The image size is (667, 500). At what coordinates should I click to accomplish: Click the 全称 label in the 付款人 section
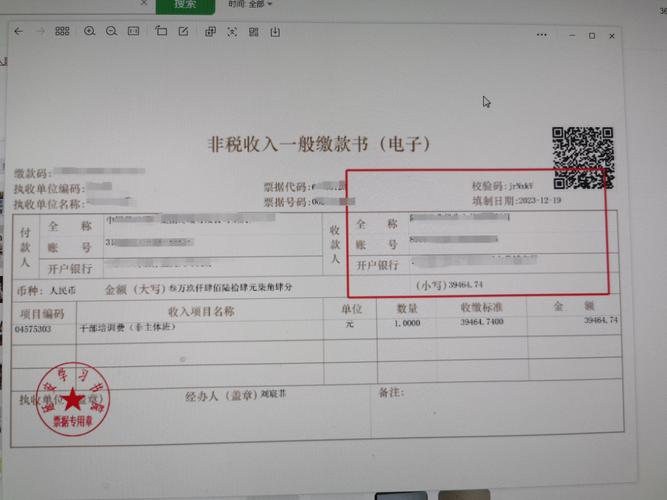pyautogui.click(x=70, y=226)
